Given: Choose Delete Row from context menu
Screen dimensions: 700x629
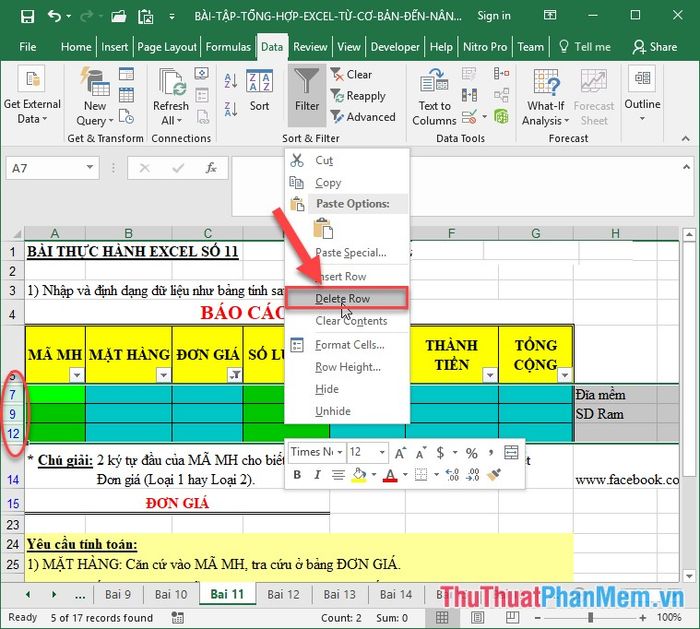Looking at the screenshot, I should (345, 298).
